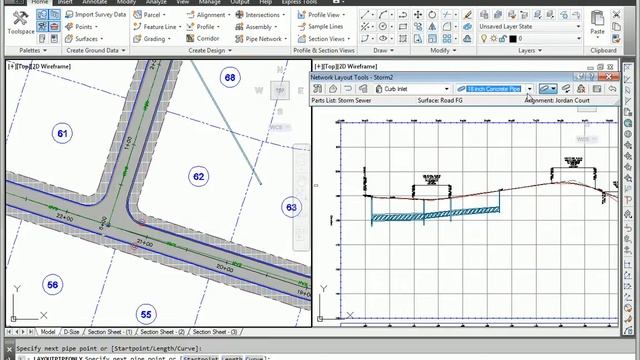
Task: Open the Toolspace palette
Action: [x=20, y=22]
